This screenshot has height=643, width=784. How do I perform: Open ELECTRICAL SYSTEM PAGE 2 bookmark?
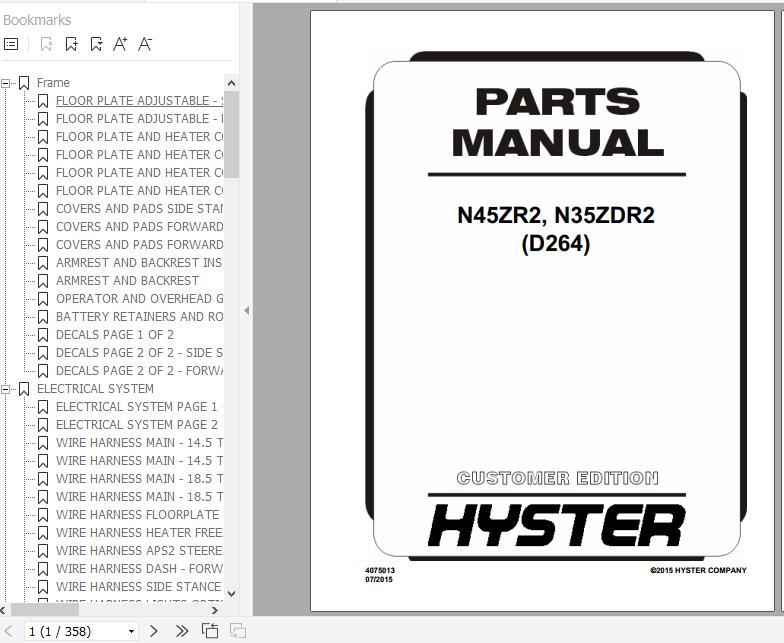pos(139,425)
